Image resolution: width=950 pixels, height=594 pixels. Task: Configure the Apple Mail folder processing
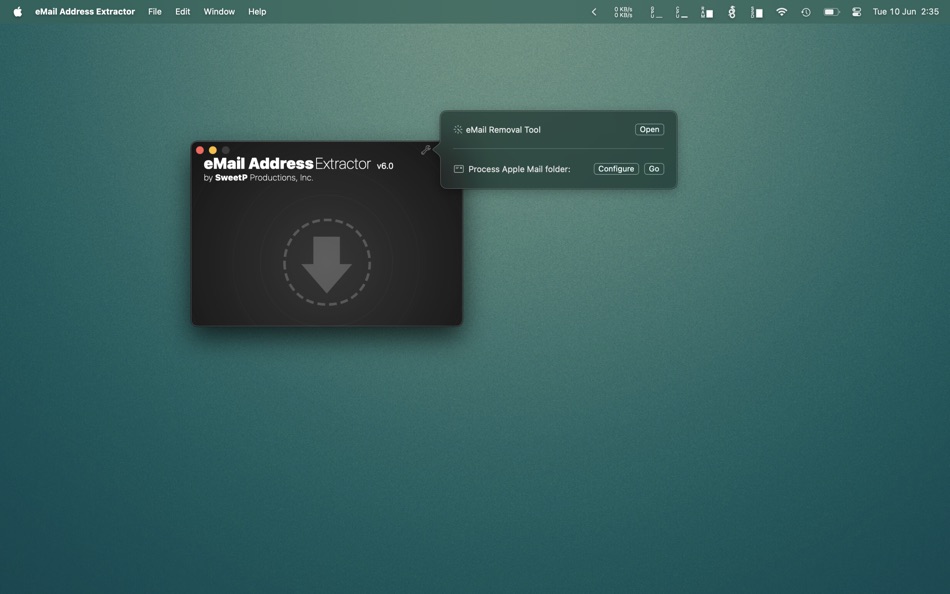coord(616,169)
